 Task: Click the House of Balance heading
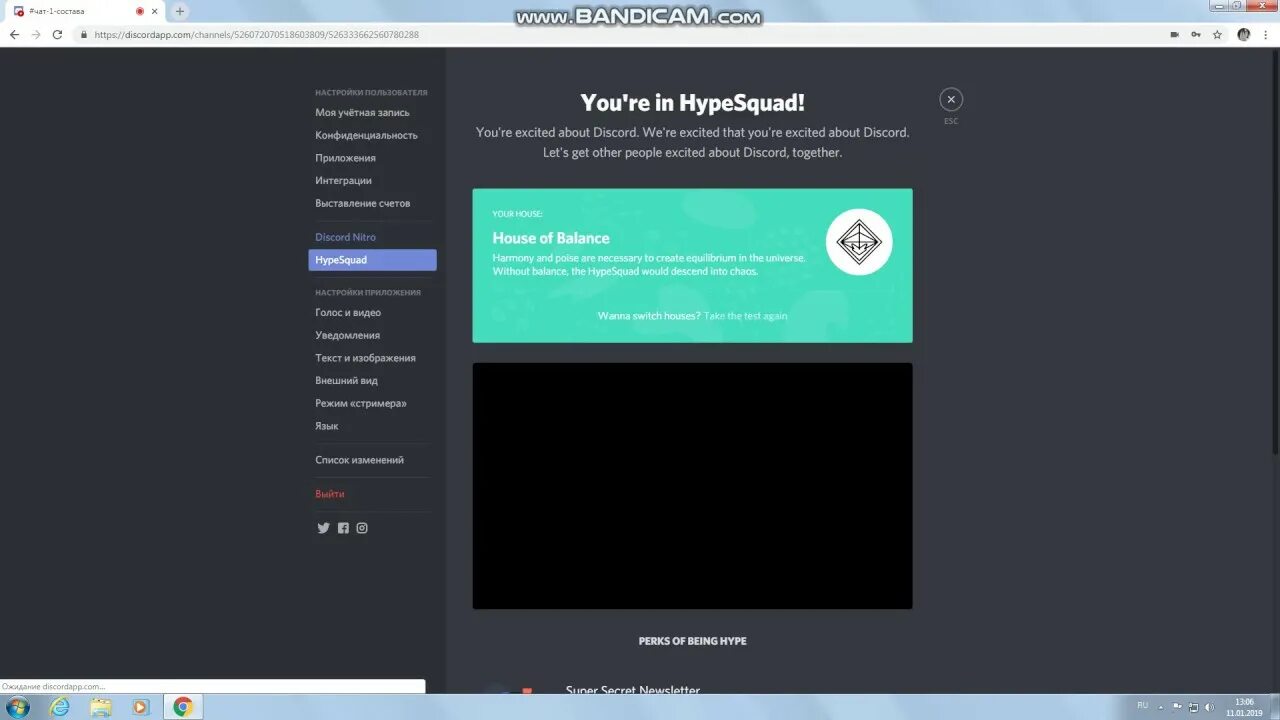click(x=551, y=238)
